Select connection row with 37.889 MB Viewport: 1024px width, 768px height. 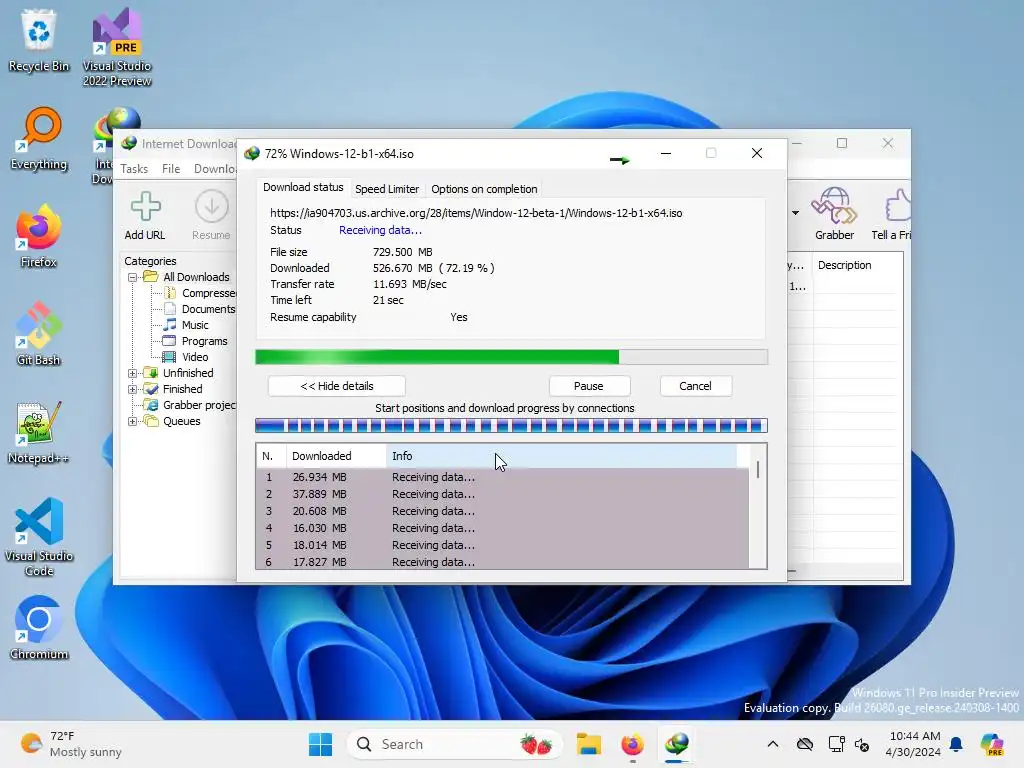pos(503,494)
